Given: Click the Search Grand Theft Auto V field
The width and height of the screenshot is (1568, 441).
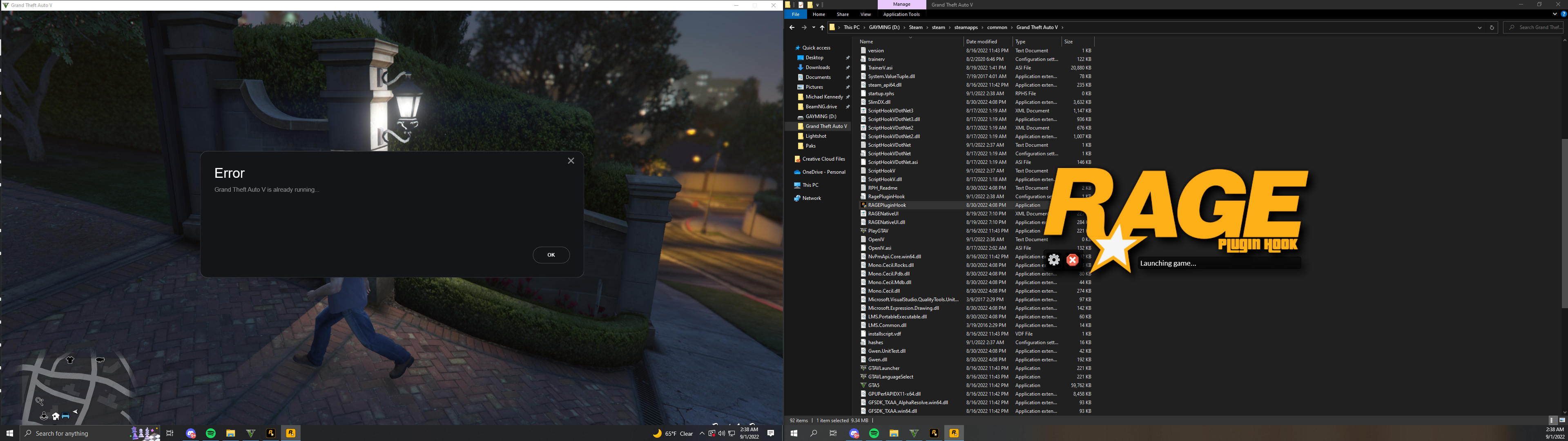Looking at the screenshot, I should [x=1533, y=27].
